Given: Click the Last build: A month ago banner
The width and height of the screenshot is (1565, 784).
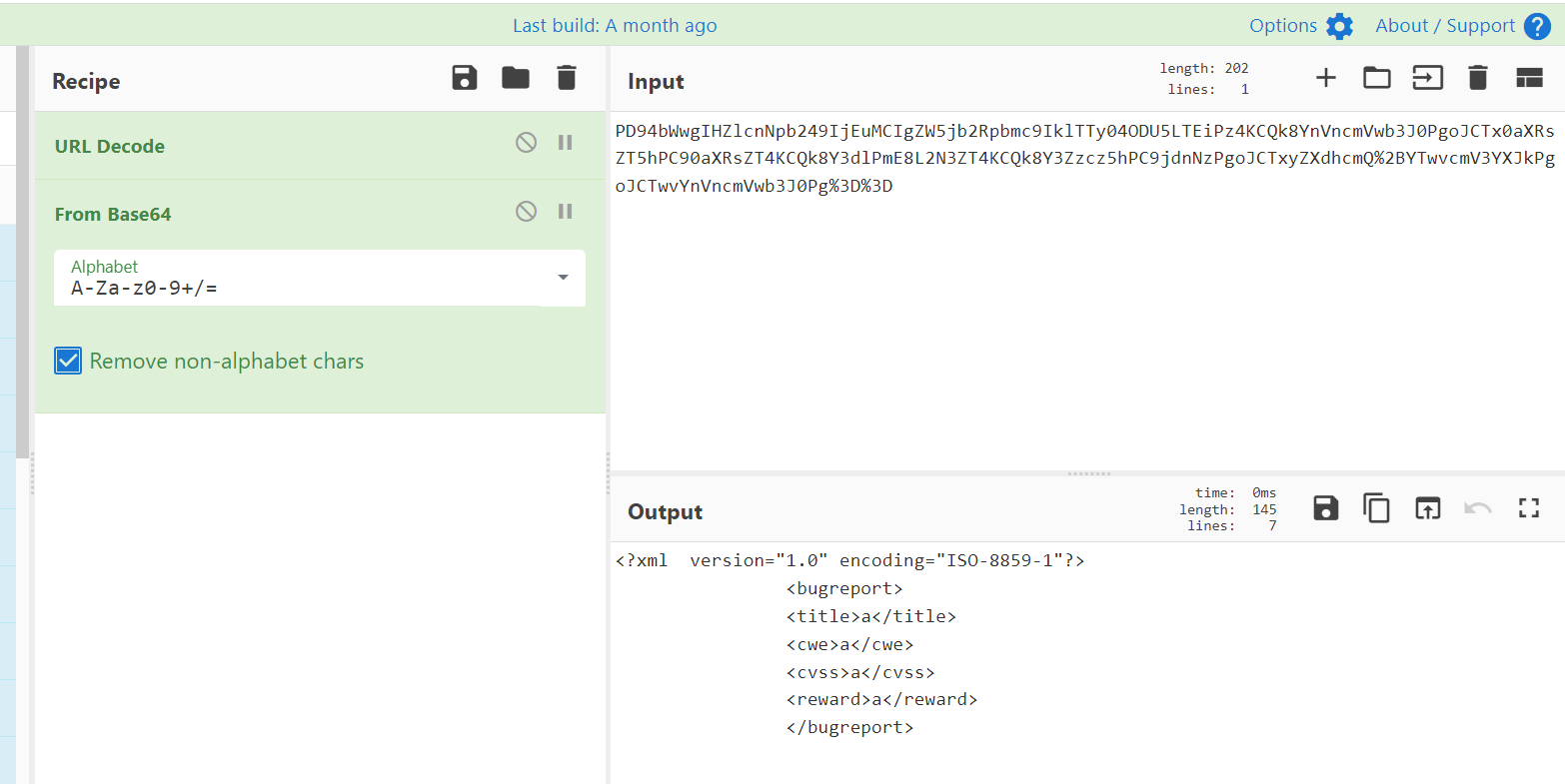Looking at the screenshot, I should (x=615, y=26).
